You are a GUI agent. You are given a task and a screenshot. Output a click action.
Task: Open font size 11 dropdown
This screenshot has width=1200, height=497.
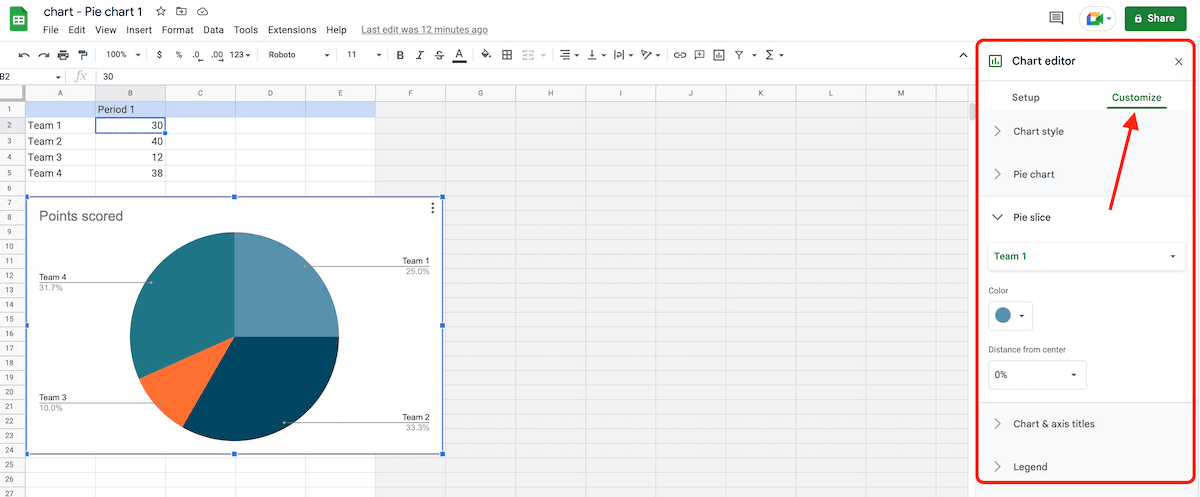(x=364, y=55)
